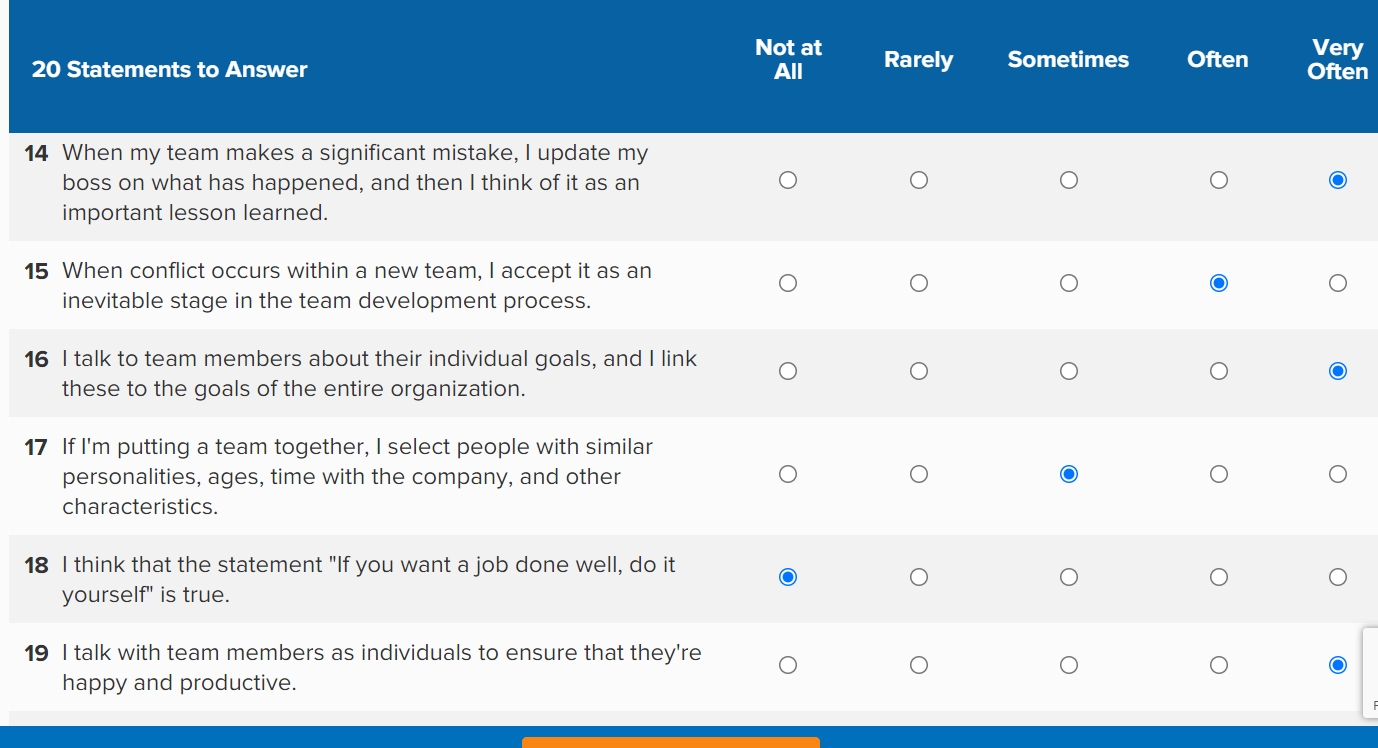
Task: Choose 'Often' for statement 16 individual goals
Action: click(x=1218, y=371)
